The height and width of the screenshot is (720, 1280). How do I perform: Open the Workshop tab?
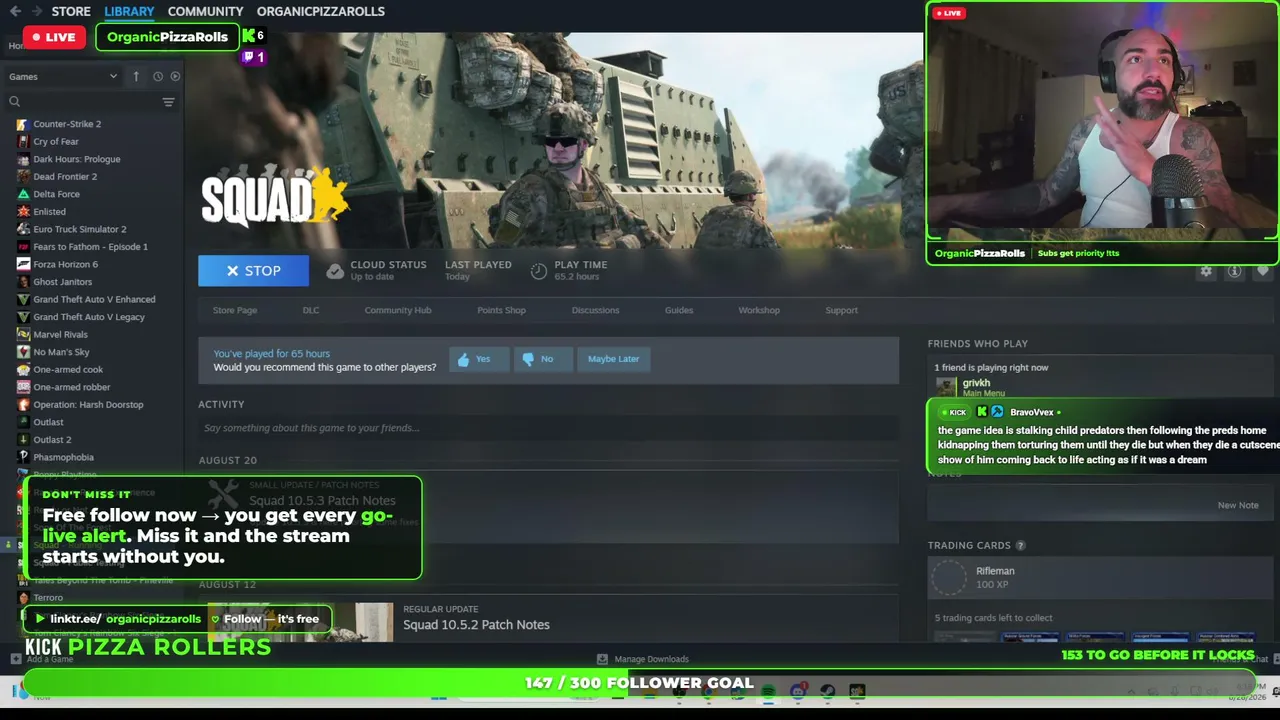(759, 310)
